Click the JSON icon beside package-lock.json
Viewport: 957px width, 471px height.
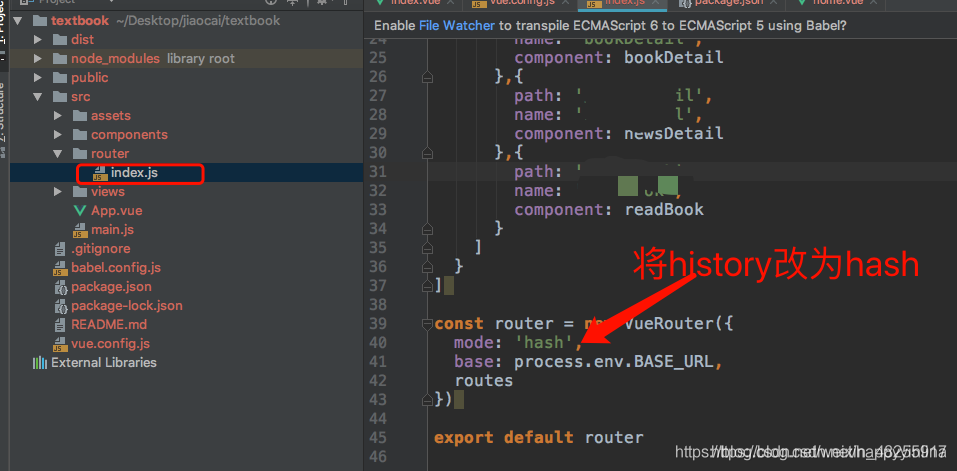point(60,306)
